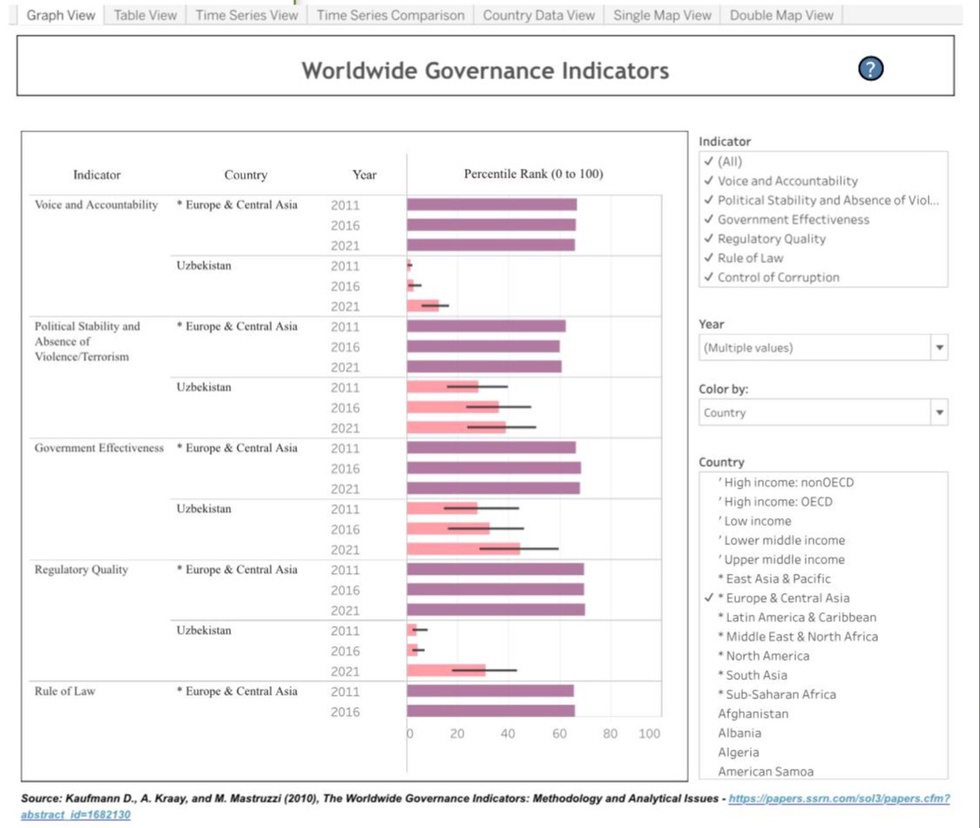The width and height of the screenshot is (980, 828).
Task: Open the Time Series View tab
Action: 246,15
